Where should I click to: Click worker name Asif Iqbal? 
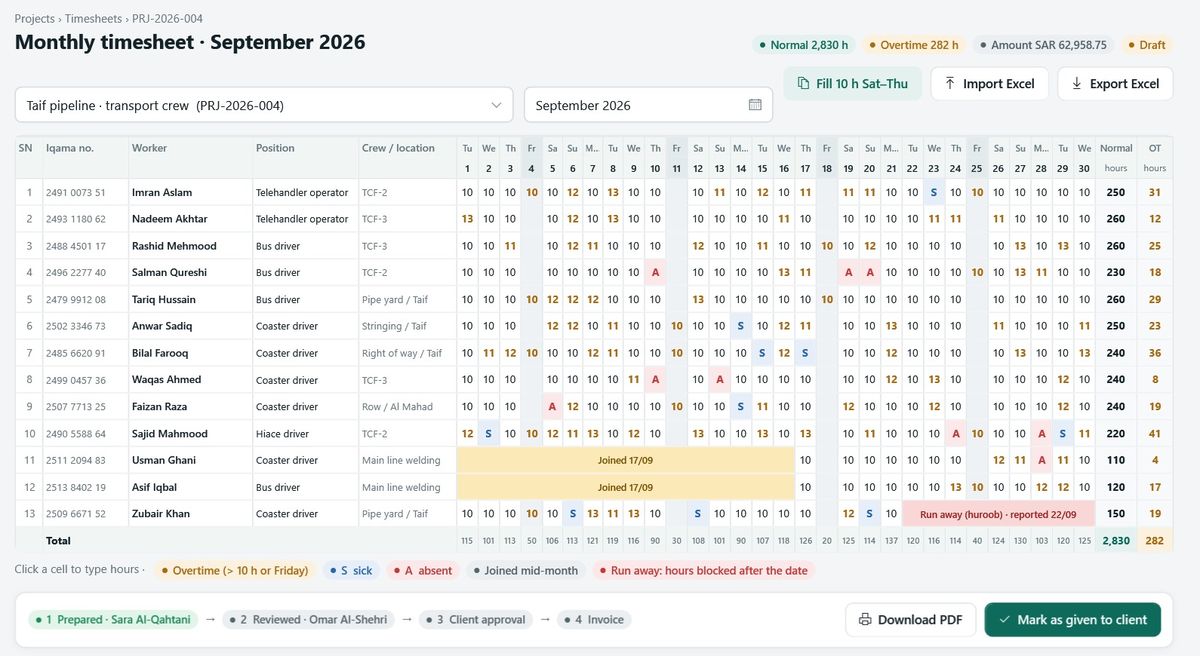(x=157, y=487)
